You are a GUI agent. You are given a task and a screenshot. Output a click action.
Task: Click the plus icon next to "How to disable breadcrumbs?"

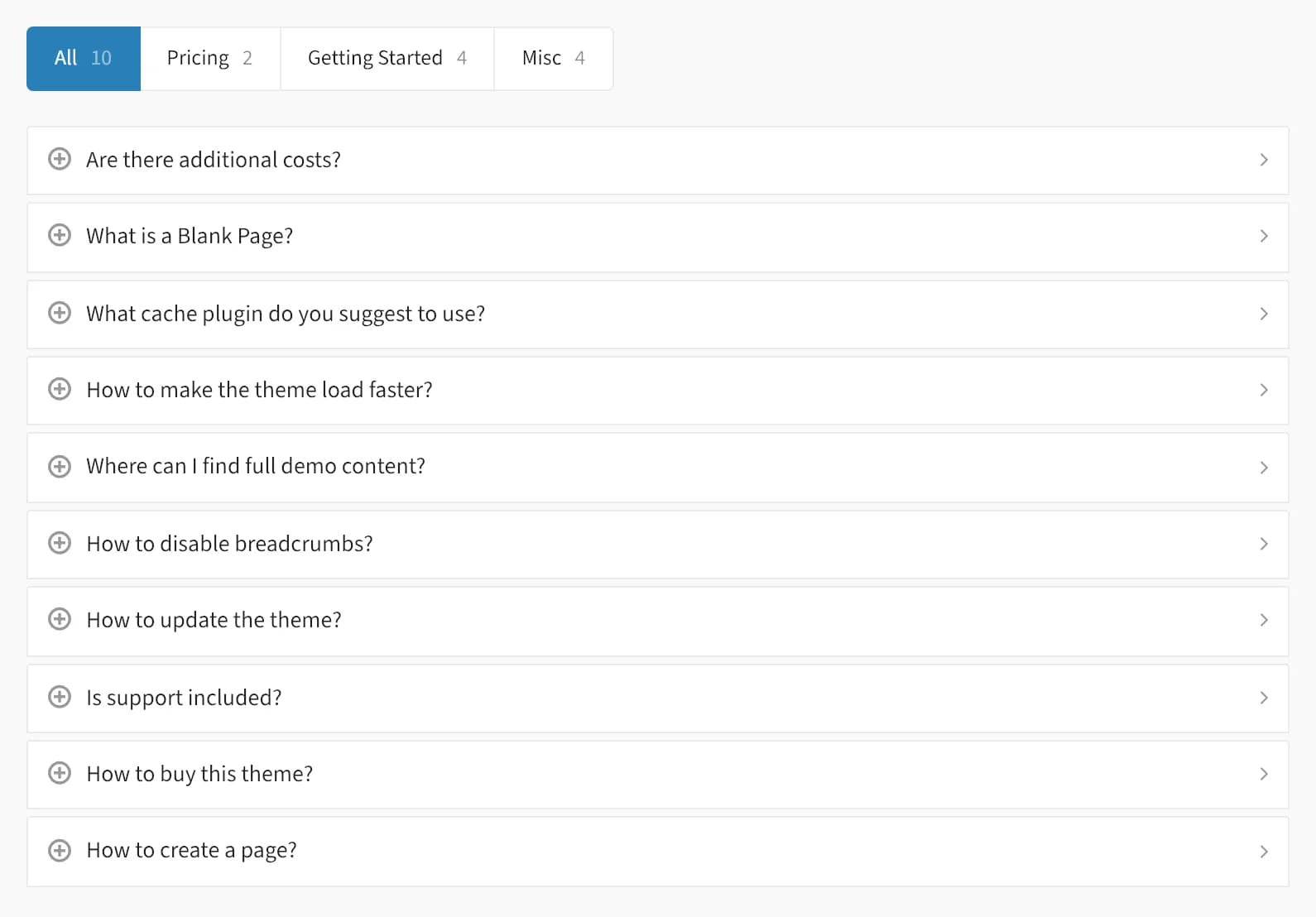[60, 543]
